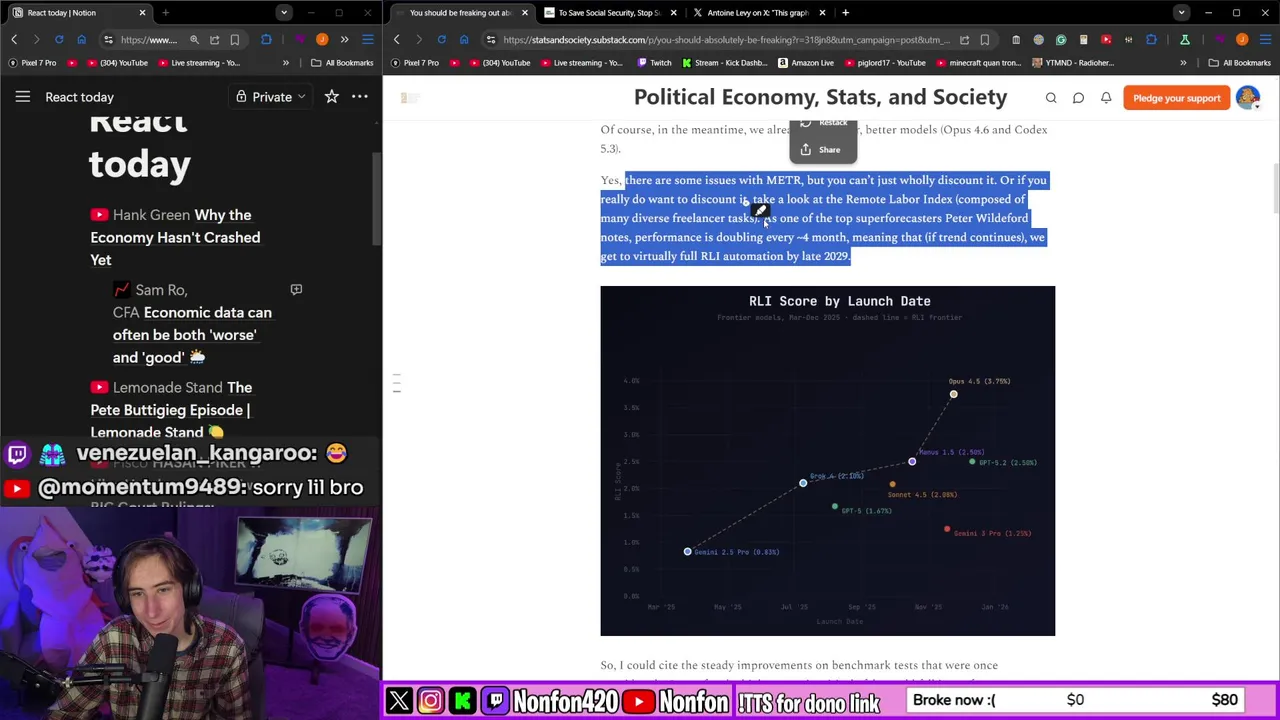Open Twitch bookmark
Screen dimensions: 1280x720
click(x=654, y=63)
